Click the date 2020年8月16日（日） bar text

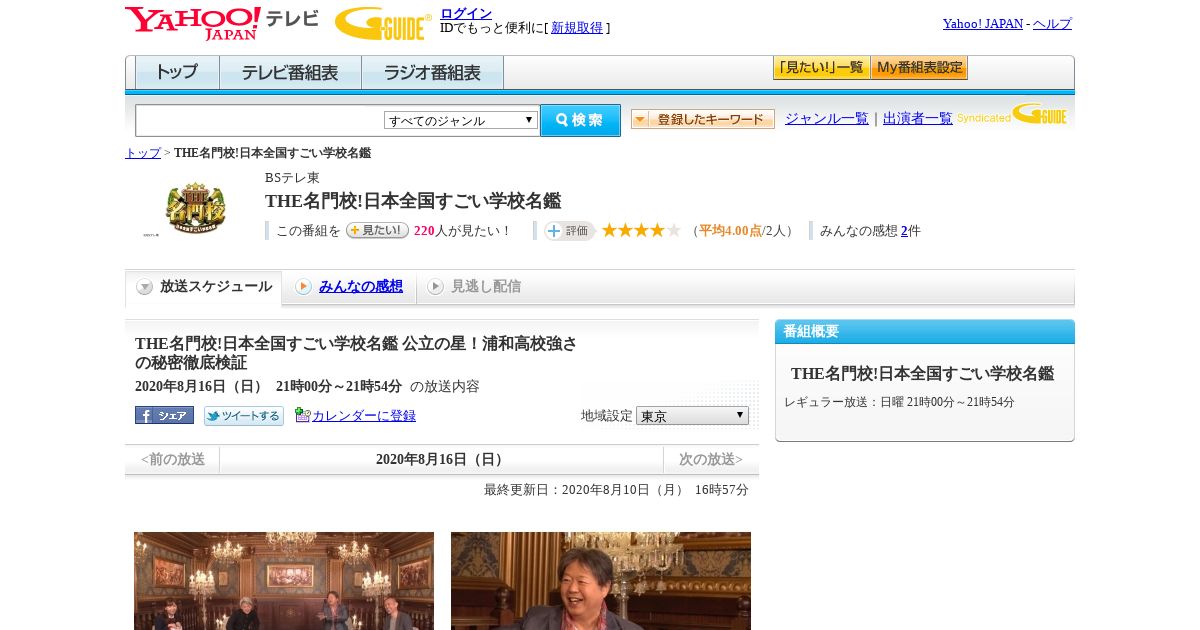[441, 459]
